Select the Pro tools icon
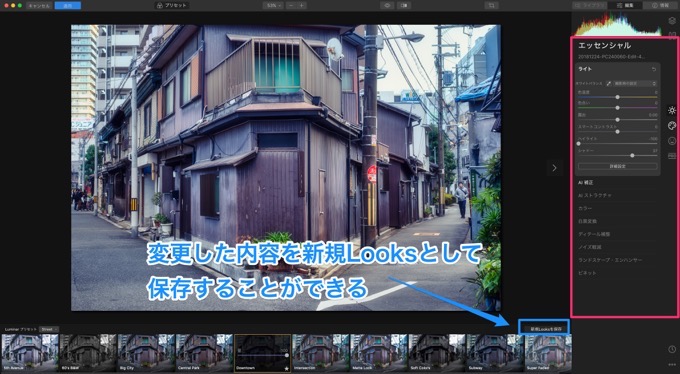Image resolution: width=680 pixels, height=374 pixels. [x=672, y=155]
